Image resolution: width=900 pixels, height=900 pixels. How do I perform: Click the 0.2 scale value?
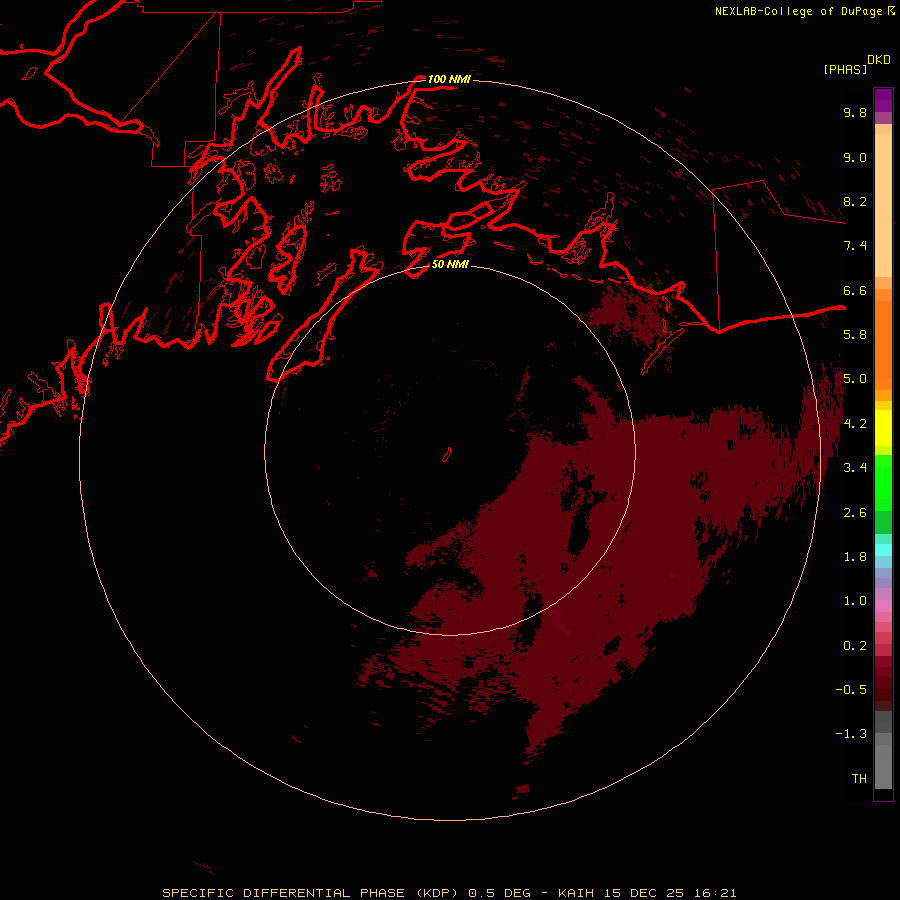click(x=855, y=646)
